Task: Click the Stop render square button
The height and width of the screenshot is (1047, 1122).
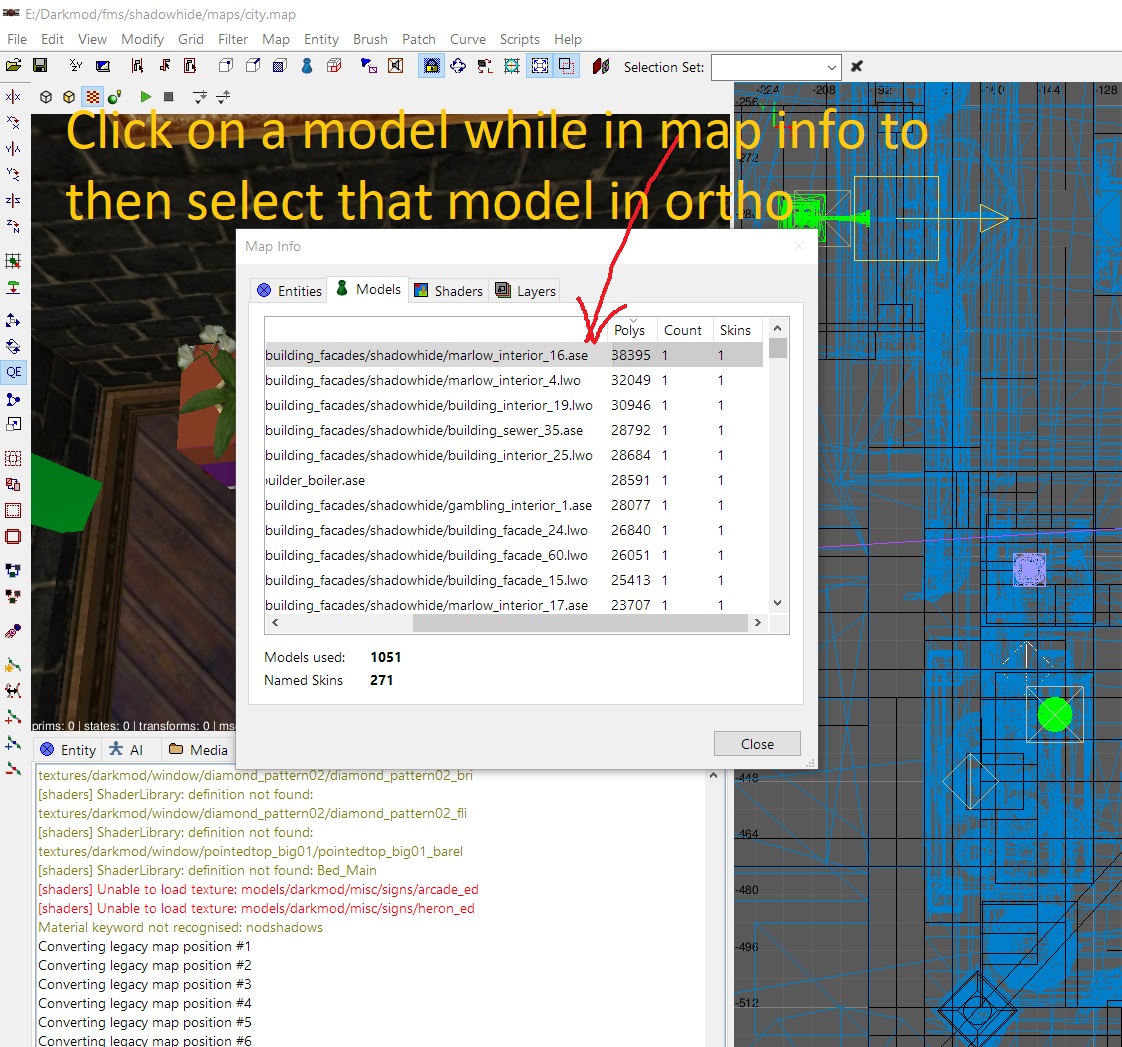Action: (x=169, y=97)
